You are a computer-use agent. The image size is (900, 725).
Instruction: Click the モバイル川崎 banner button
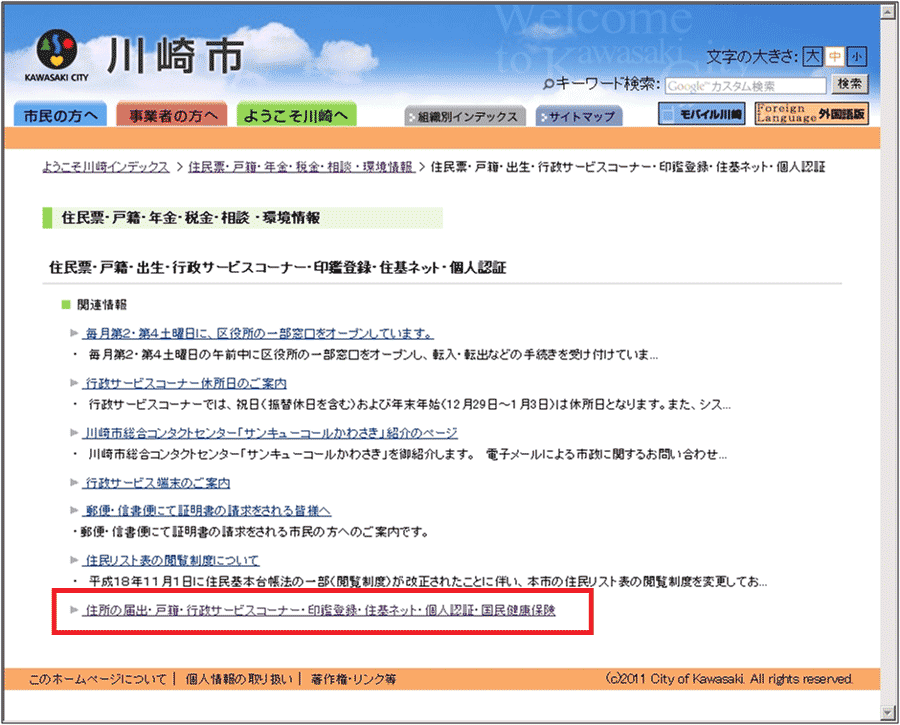tap(701, 114)
